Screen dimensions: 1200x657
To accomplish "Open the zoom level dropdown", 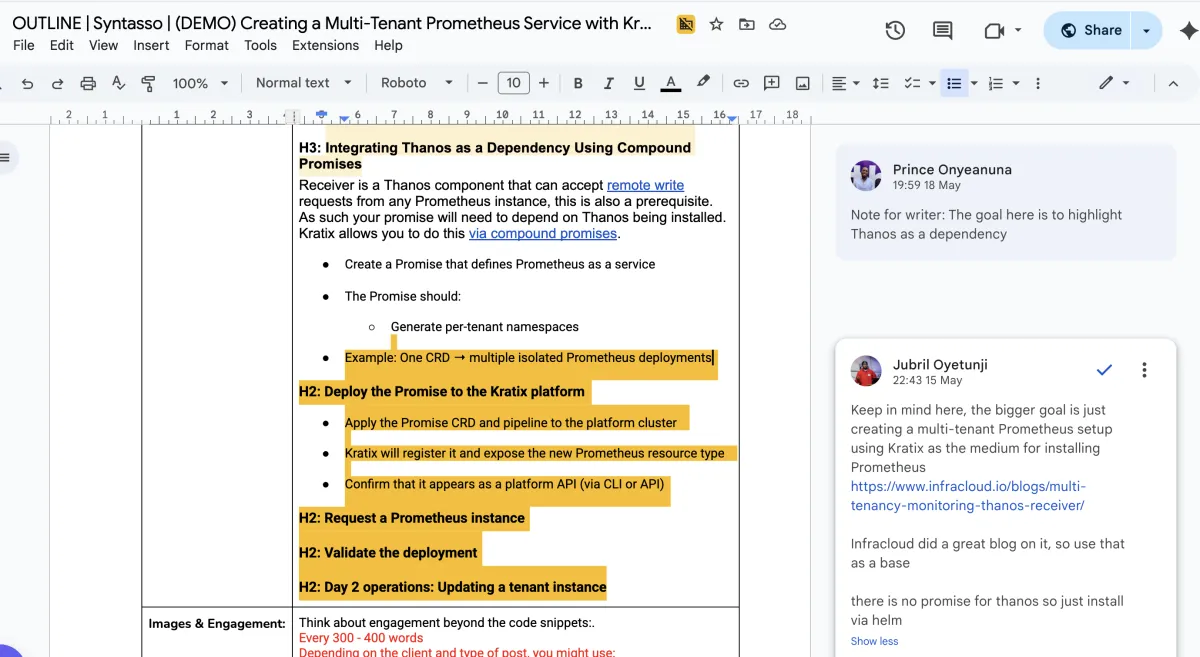I will pyautogui.click(x=201, y=83).
